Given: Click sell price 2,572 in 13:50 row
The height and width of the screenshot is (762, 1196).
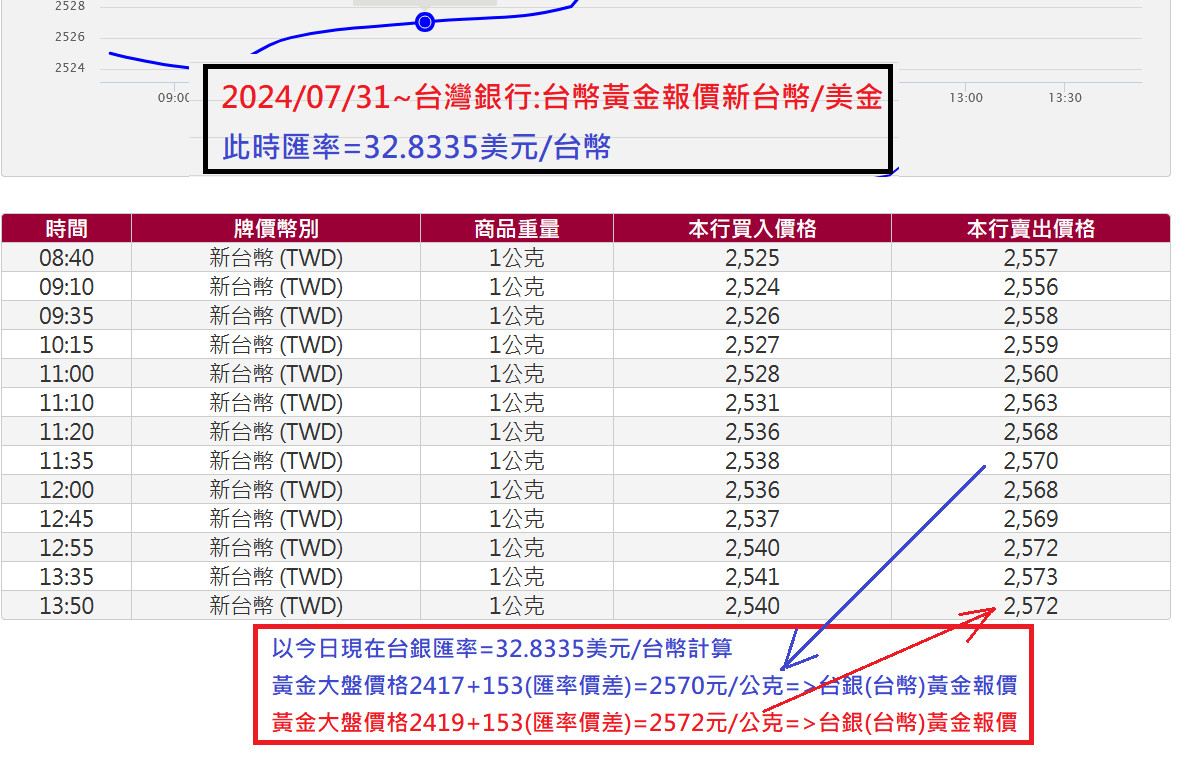Looking at the screenshot, I should coord(1030,606).
